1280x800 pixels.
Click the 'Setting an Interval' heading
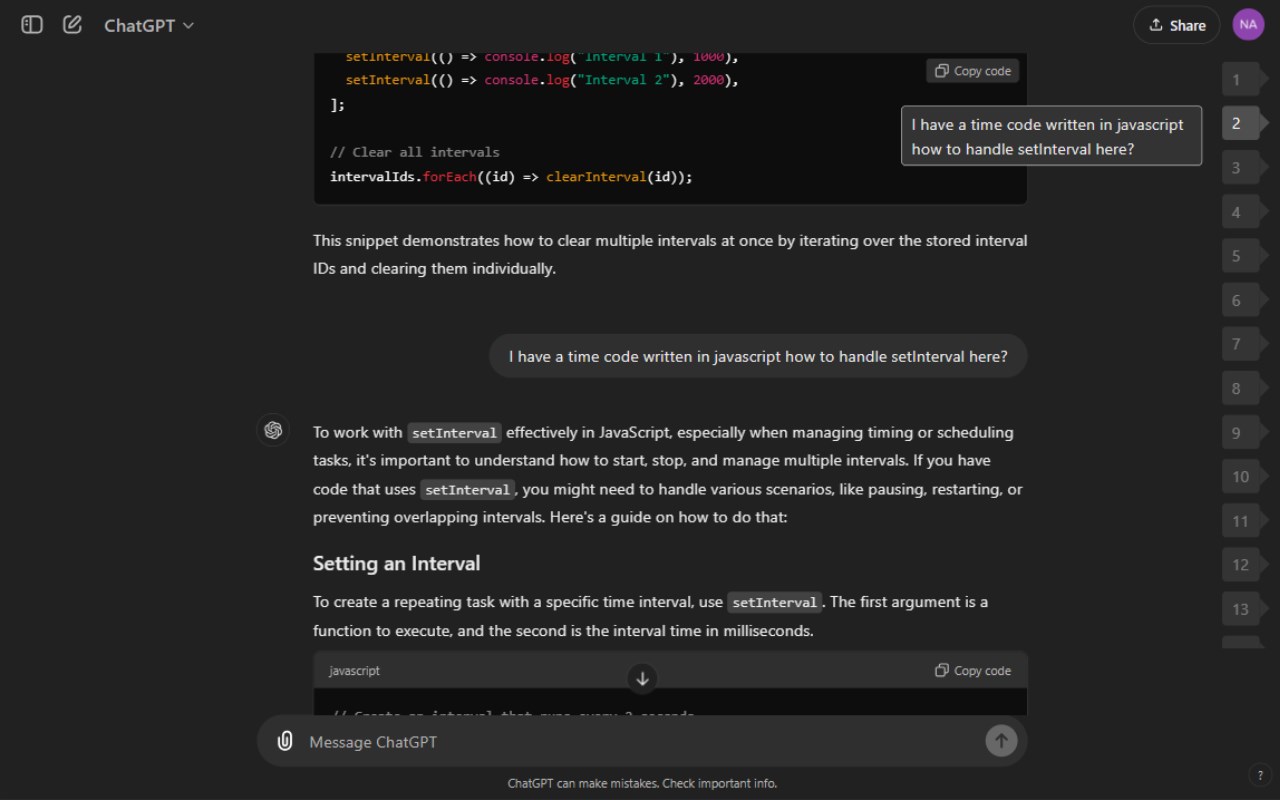point(396,563)
